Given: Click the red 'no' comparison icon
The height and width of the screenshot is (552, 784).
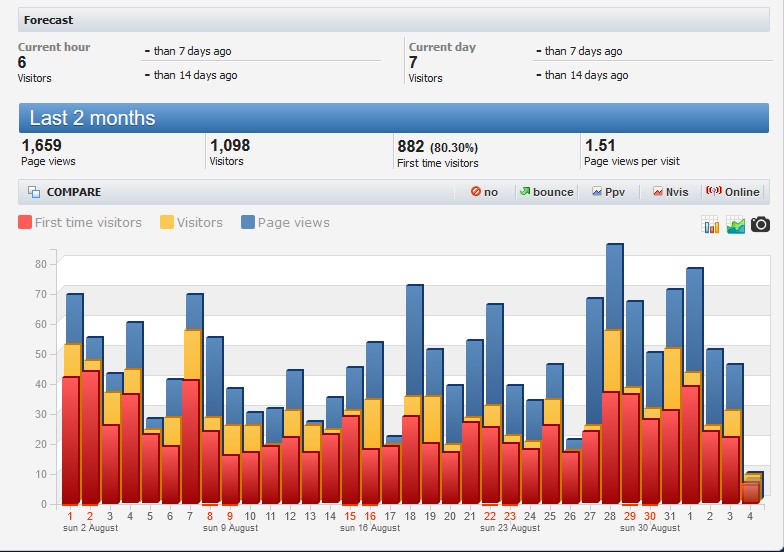Looking at the screenshot, I should coord(476,192).
